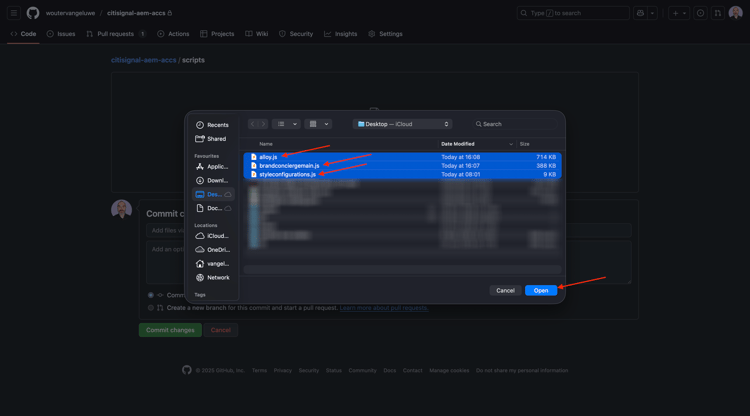Viewport: 750px width, 416px height.
Task: Sort files by Size column
Action: [525, 144]
